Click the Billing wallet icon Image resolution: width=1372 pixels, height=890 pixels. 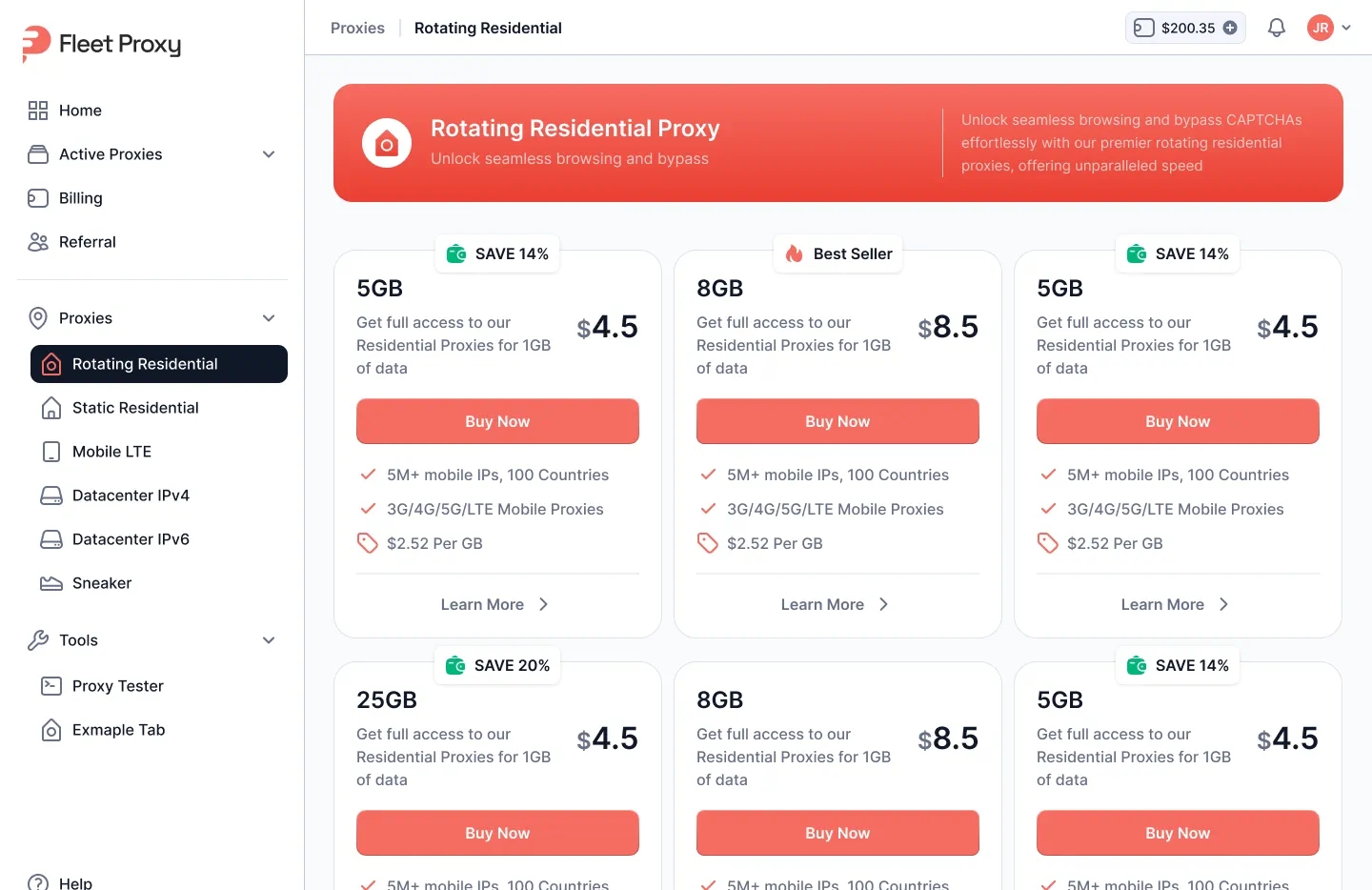click(38, 198)
